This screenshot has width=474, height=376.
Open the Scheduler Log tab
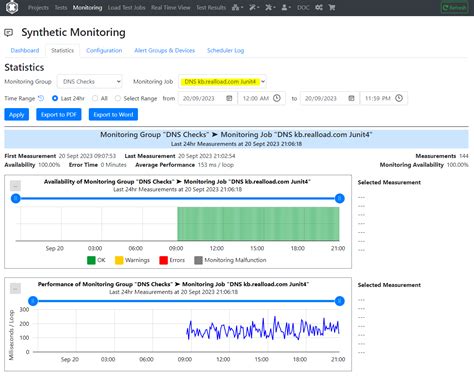(x=225, y=50)
